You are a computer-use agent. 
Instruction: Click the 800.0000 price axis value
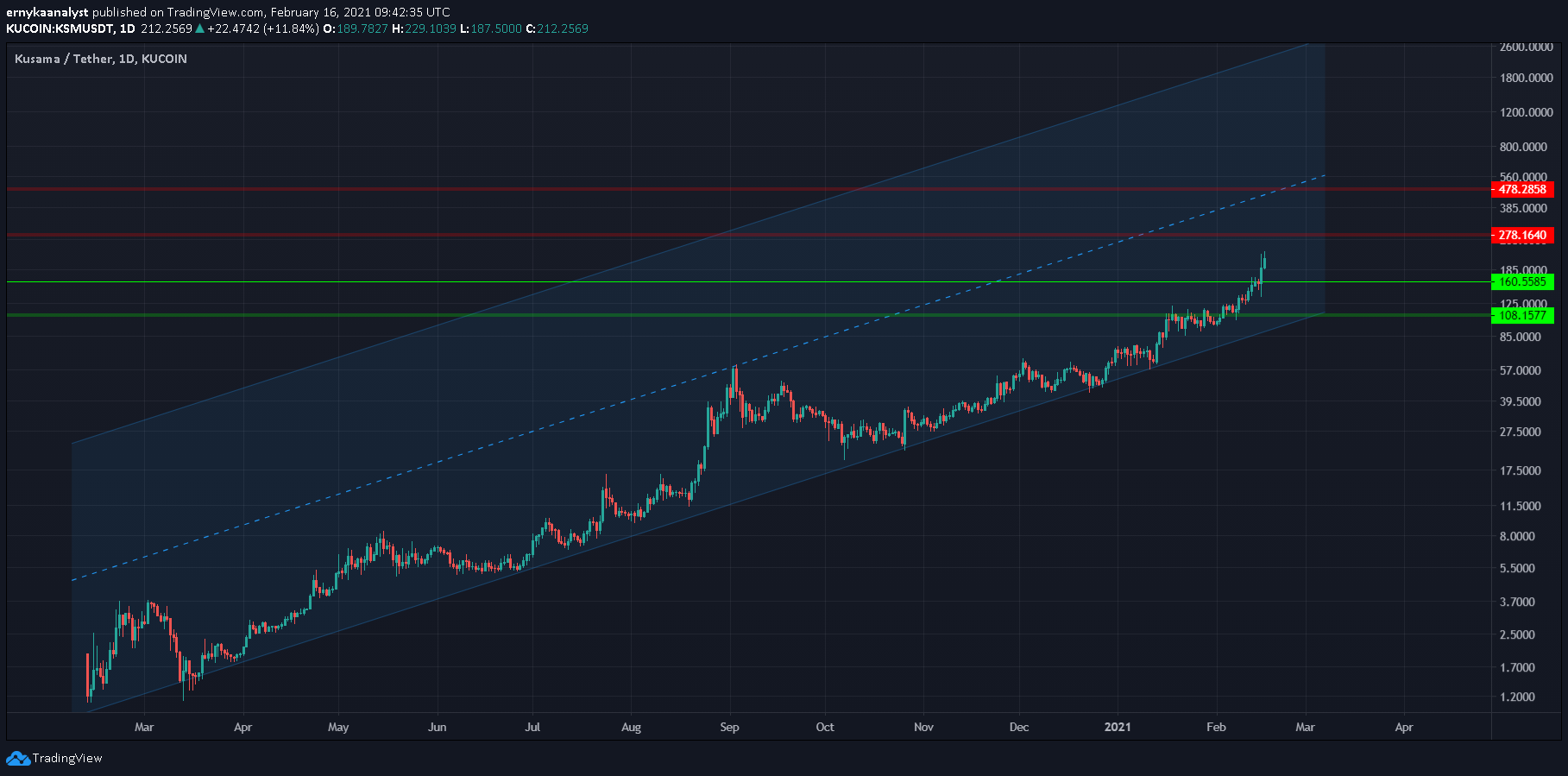[x=1523, y=147]
